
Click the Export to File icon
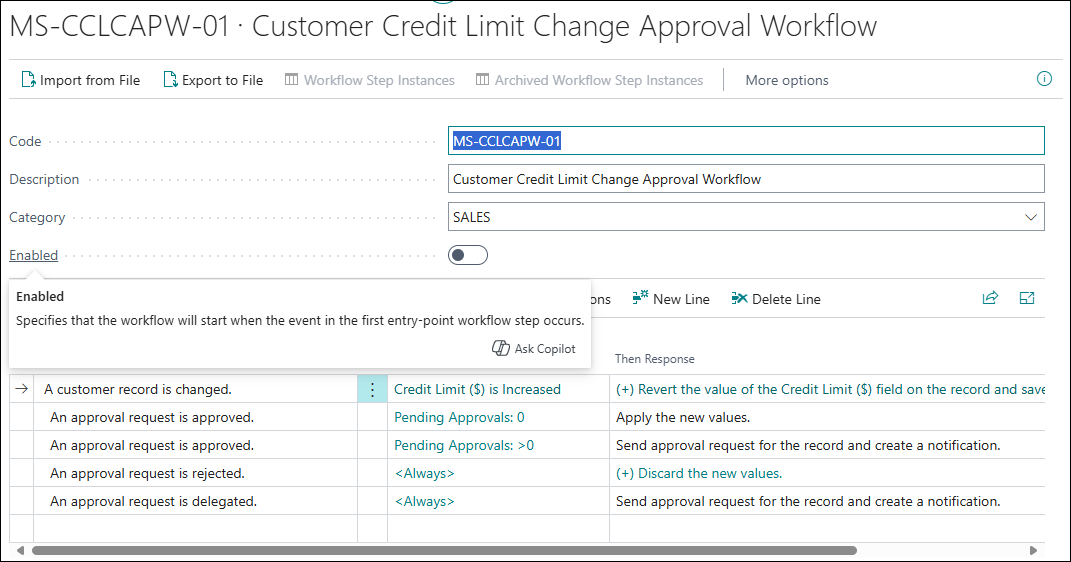click(170, 80)
